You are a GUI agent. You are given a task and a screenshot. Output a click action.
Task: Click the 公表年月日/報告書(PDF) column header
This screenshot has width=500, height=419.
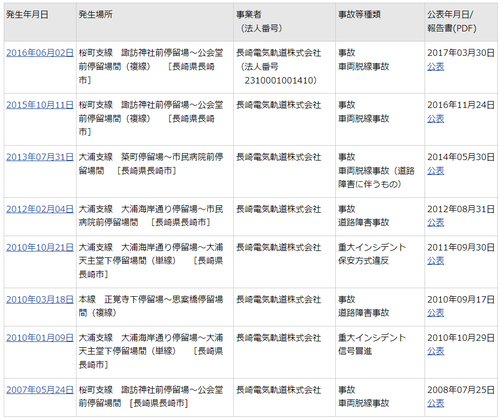click(461, 22)
